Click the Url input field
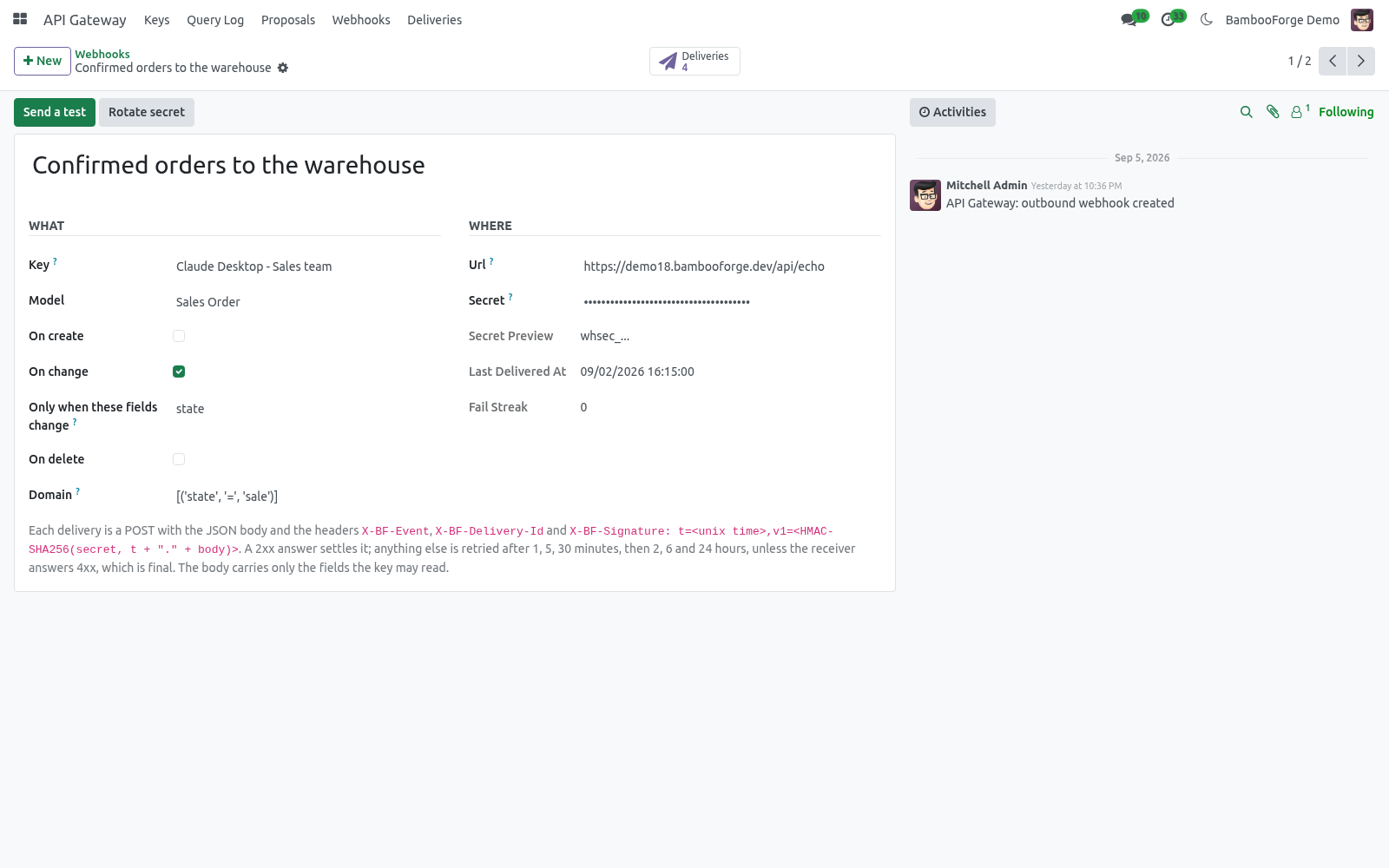Image resolution: width=1389 pixels, height=868 pixels. click(x=730, y=266)
